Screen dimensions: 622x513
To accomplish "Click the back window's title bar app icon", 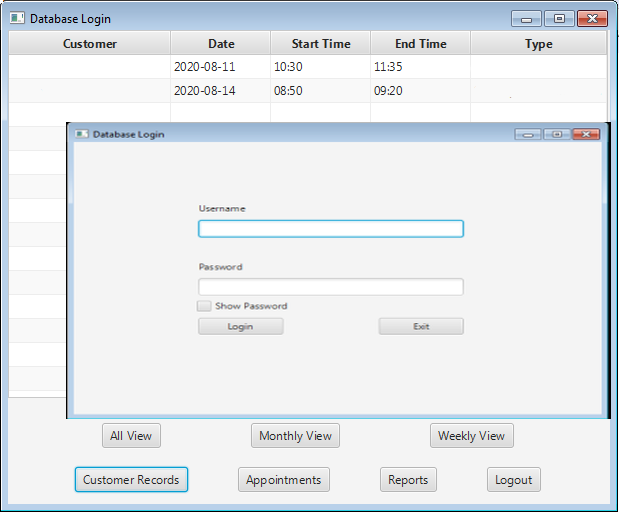I will [x=17, y=18].
